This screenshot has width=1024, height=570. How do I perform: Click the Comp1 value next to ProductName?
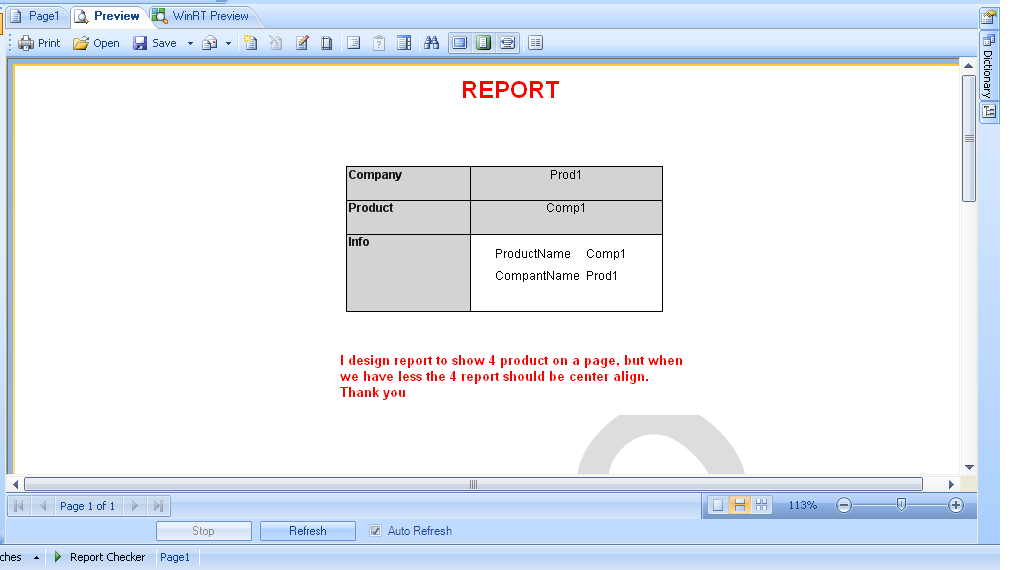pyautogui.click(x=606, y=254)
